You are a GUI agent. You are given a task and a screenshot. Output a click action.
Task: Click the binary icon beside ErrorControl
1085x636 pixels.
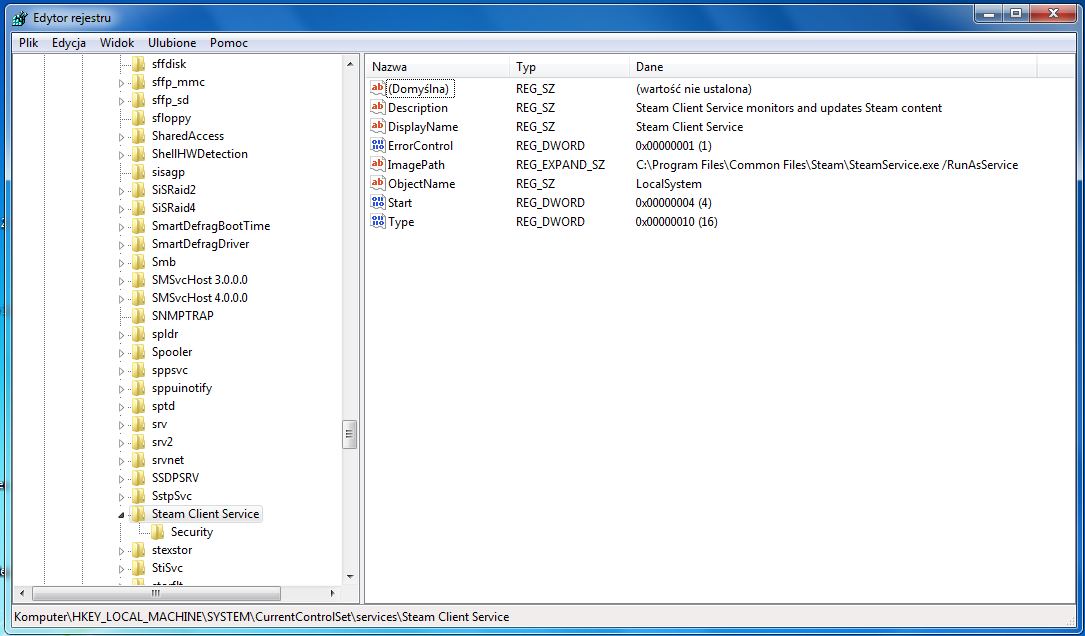click(378, 145)
